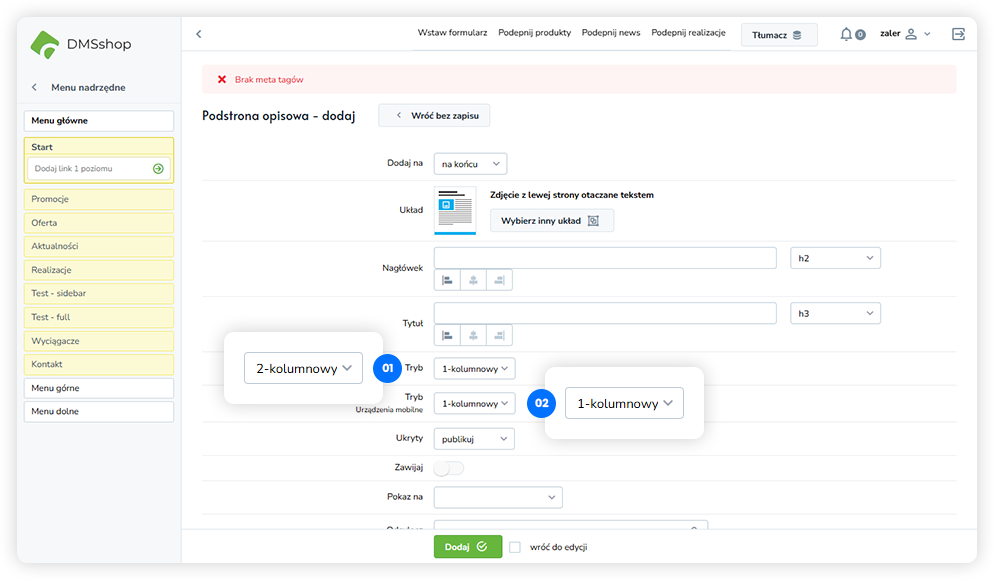Align Tytuł text to the right
Screen dimensions: 994x580
click(499, 335)
